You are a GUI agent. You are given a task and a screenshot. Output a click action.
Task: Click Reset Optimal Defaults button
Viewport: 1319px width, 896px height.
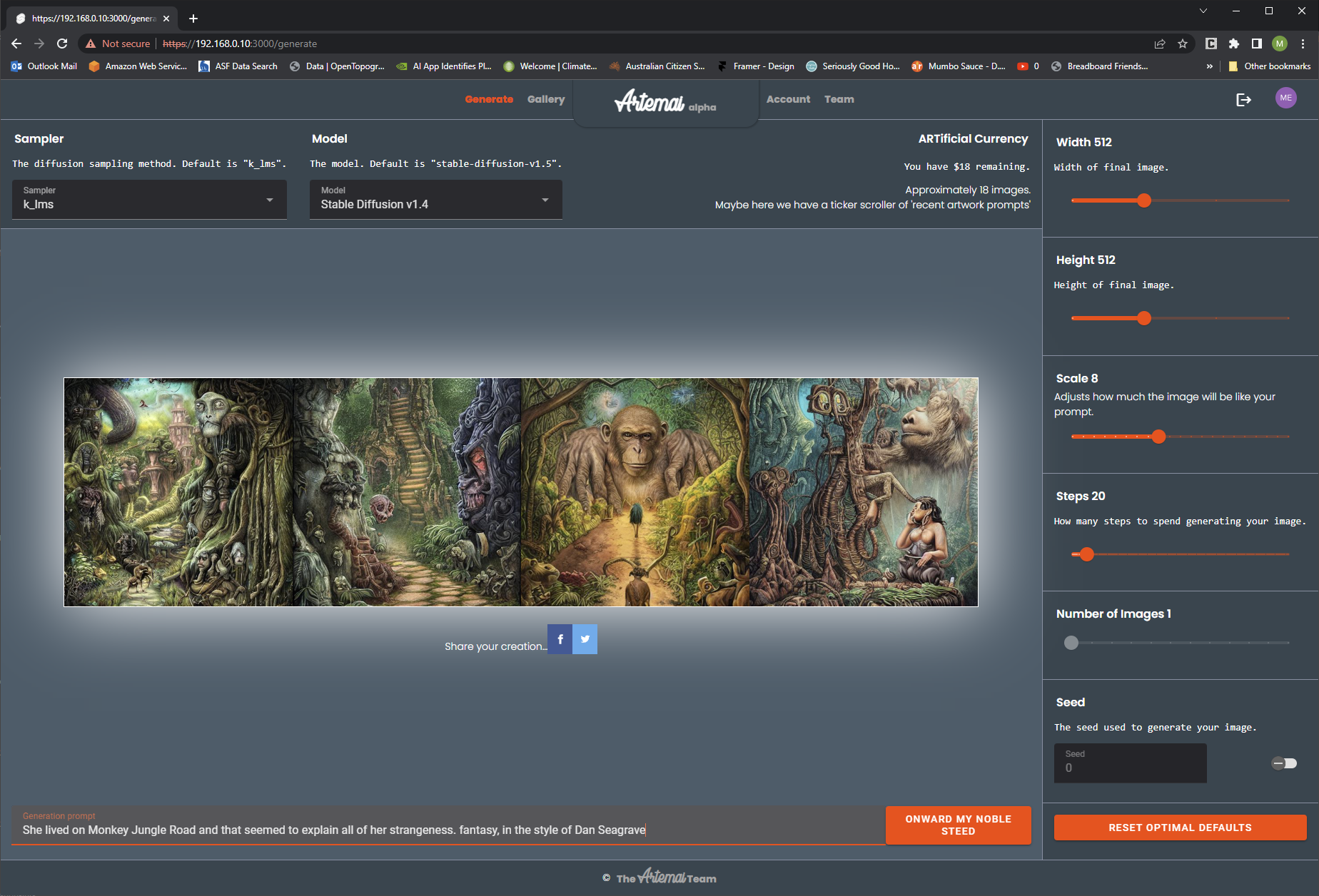click(1180, 828)
